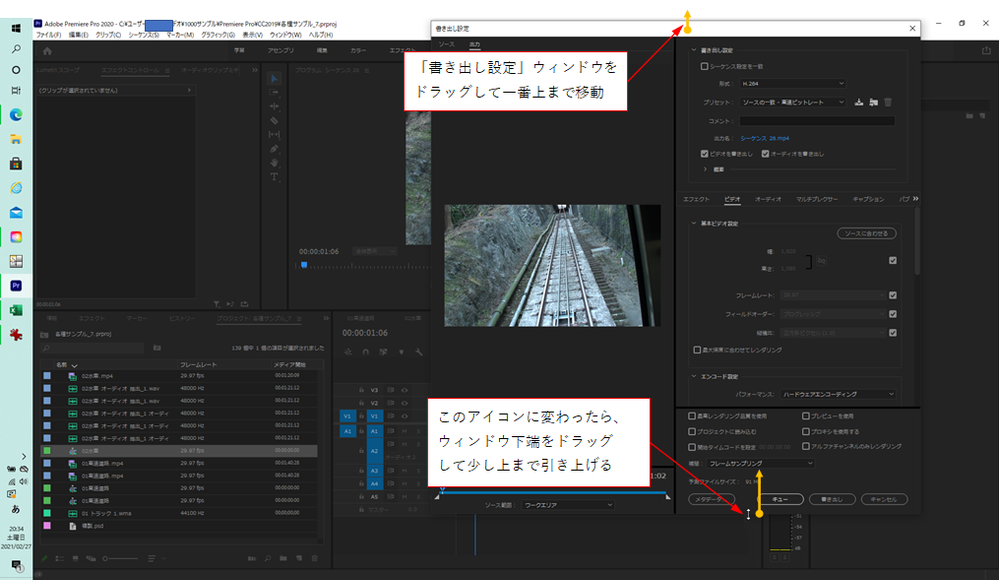This screenshot has height=580, width=999.
Task: Click the 'ソースに合わせる' button
Action: tap(866, 233)
